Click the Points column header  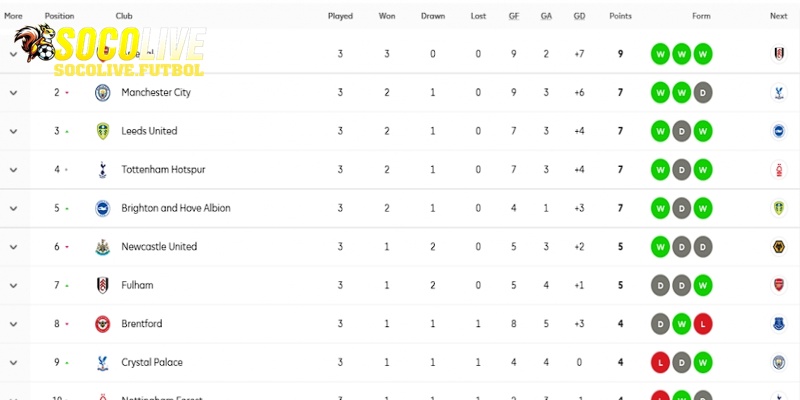point(620,16)
